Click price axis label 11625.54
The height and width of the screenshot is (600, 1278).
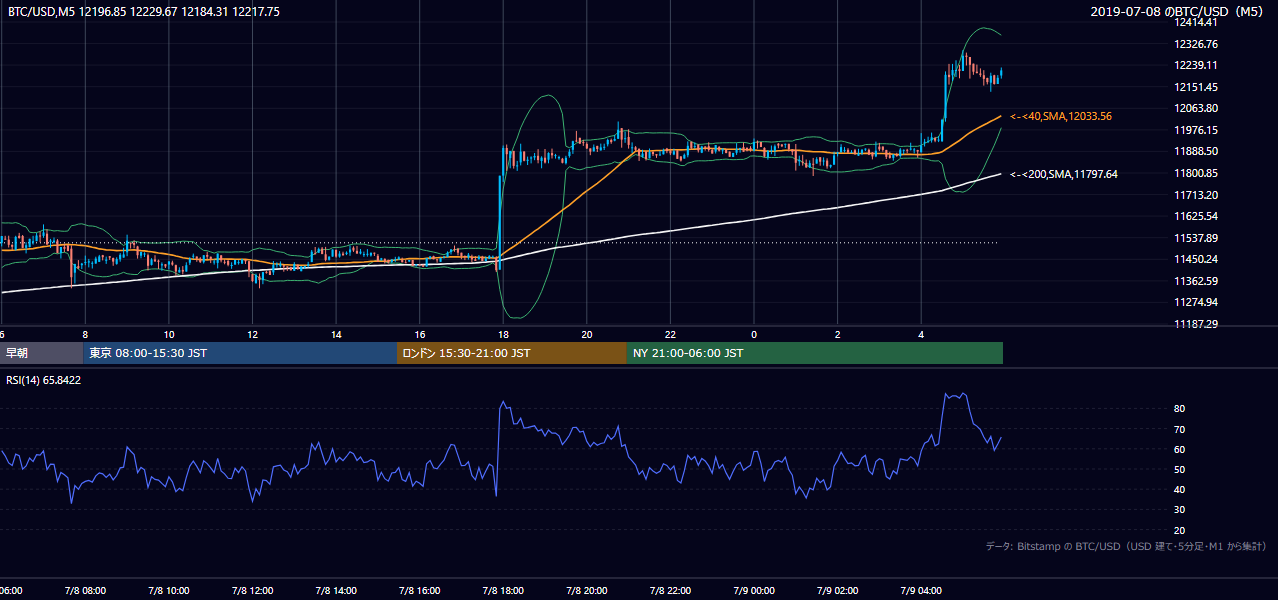point(1195,216)
